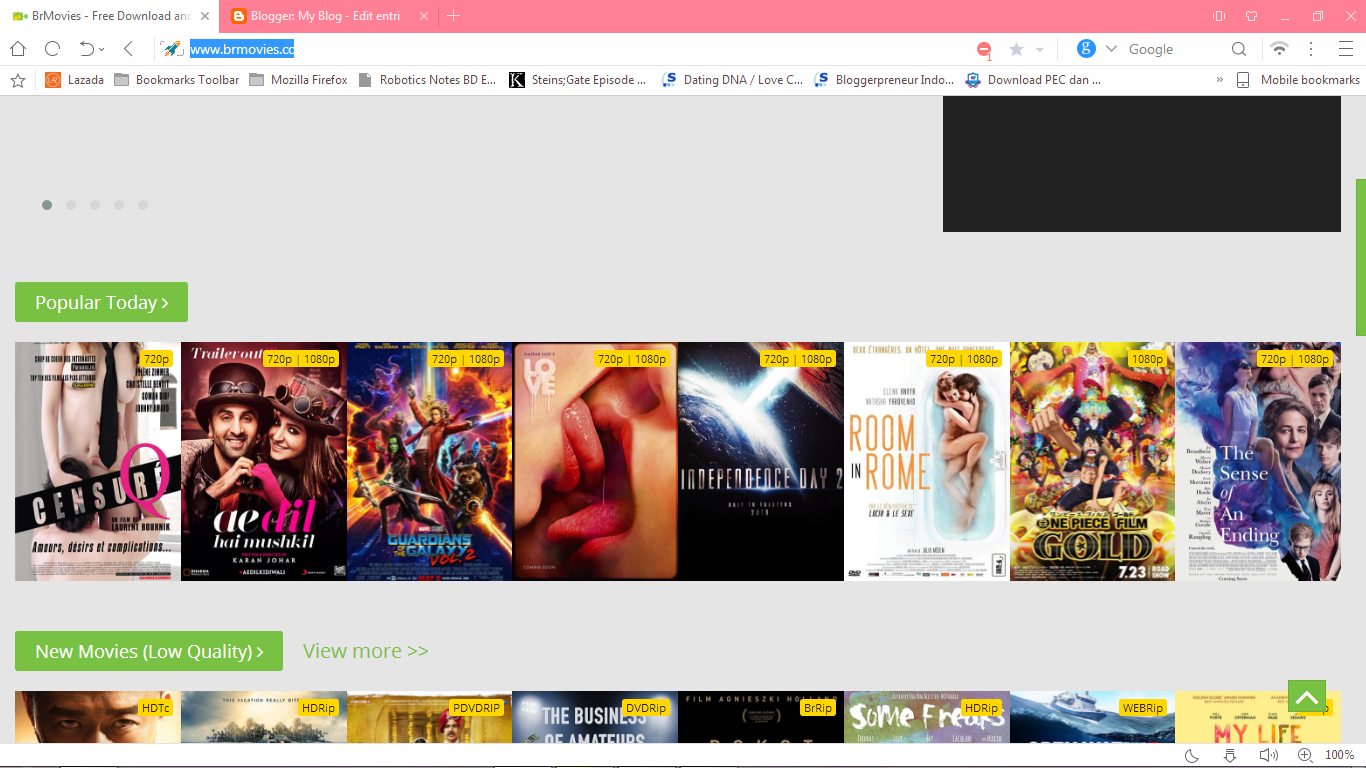
Task: Click the magnifier search icon
Action: coord(1239,49)
